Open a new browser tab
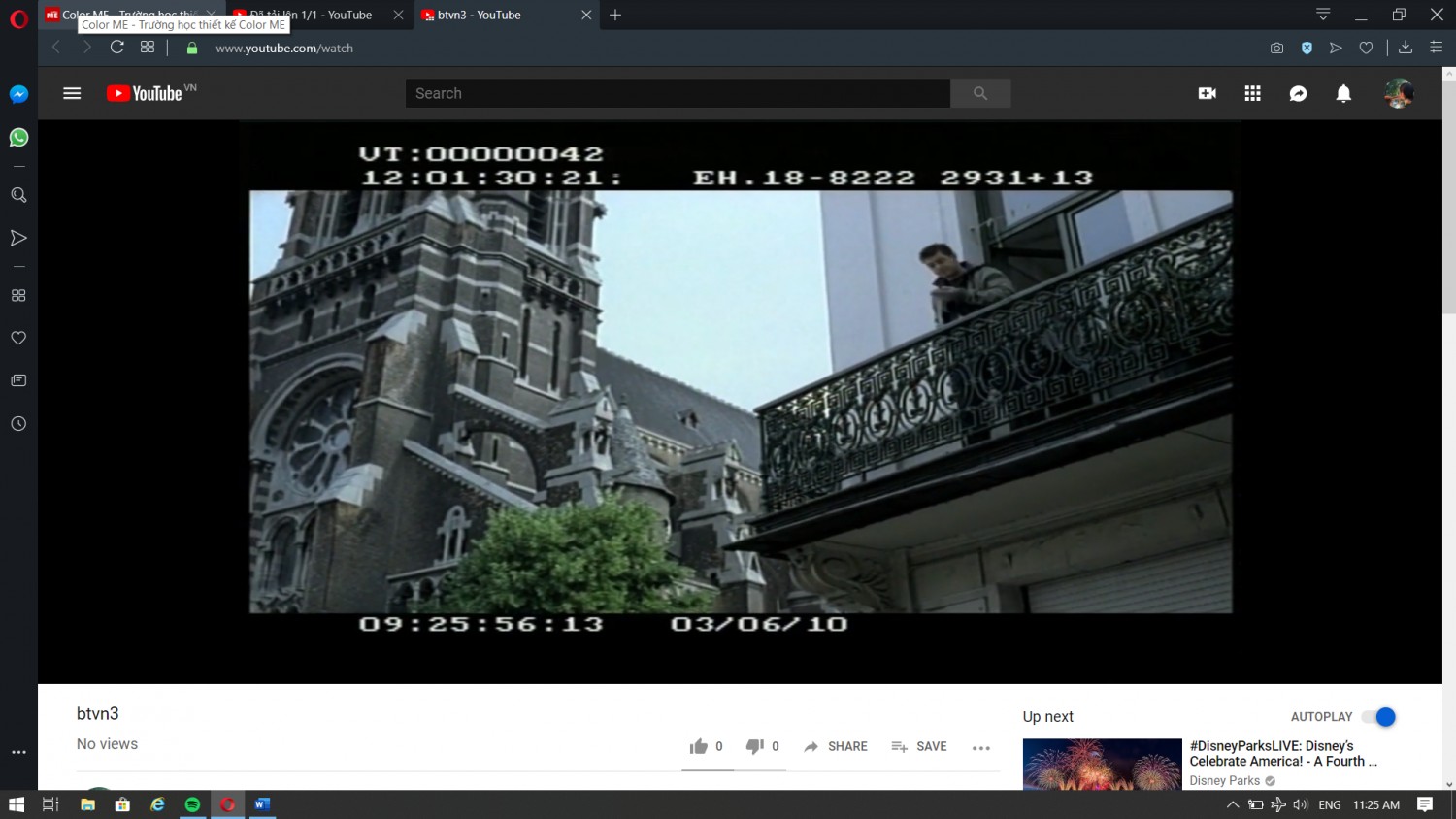This screenshot has height=819, width=1456. (x=615, y=15)
